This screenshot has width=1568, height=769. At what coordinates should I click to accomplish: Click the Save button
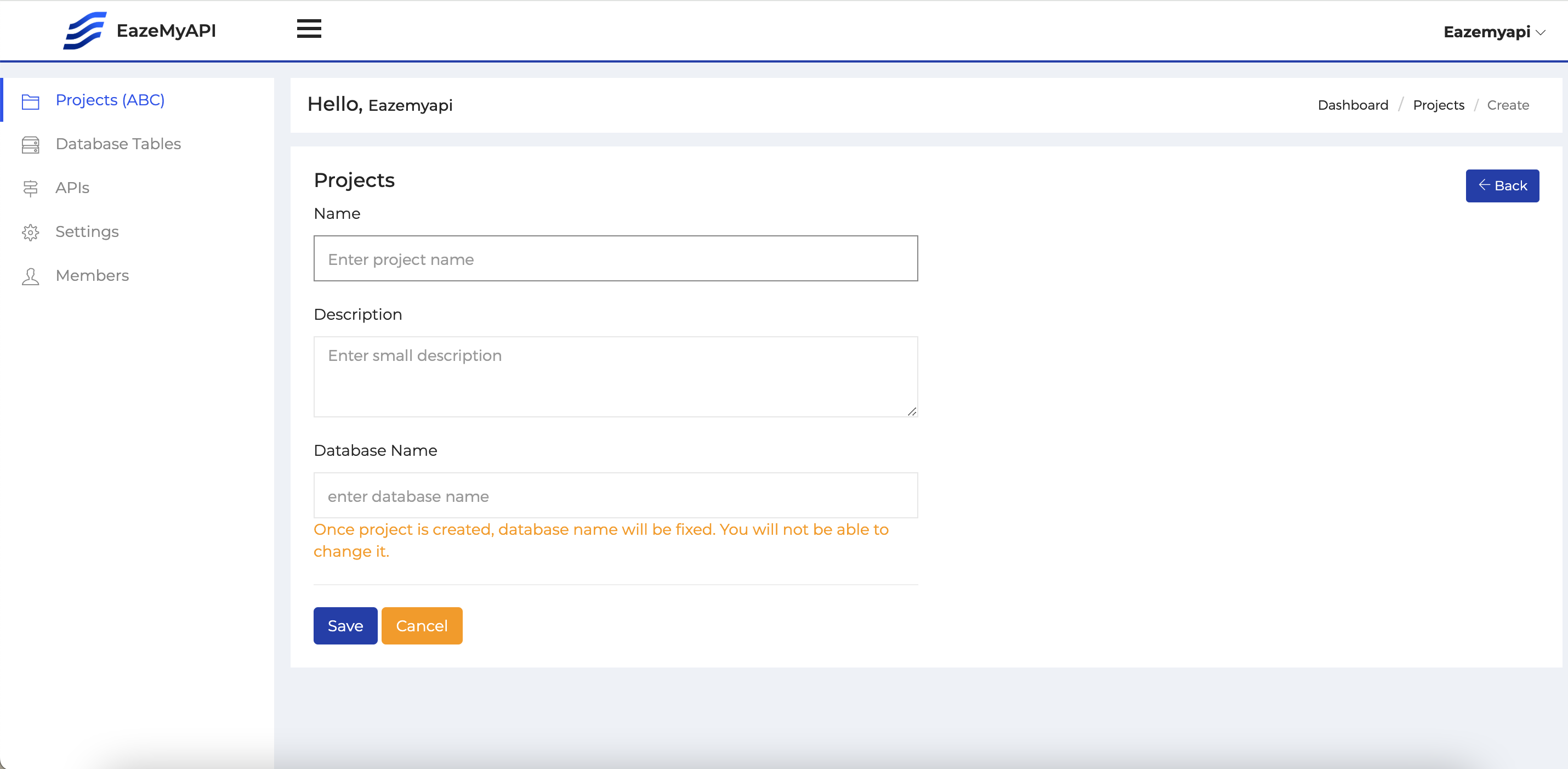pyautogui.click(x=344, y=625)
